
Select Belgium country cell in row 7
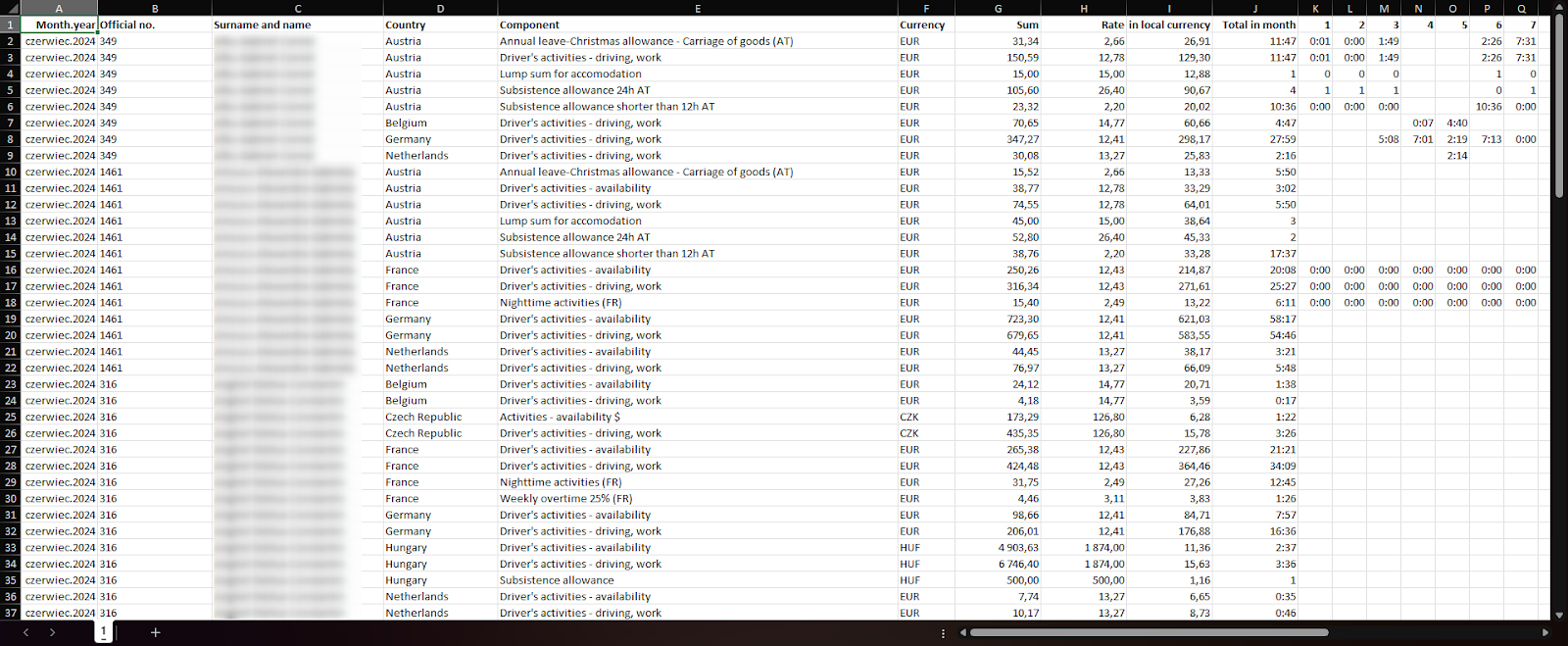point(440,123)
